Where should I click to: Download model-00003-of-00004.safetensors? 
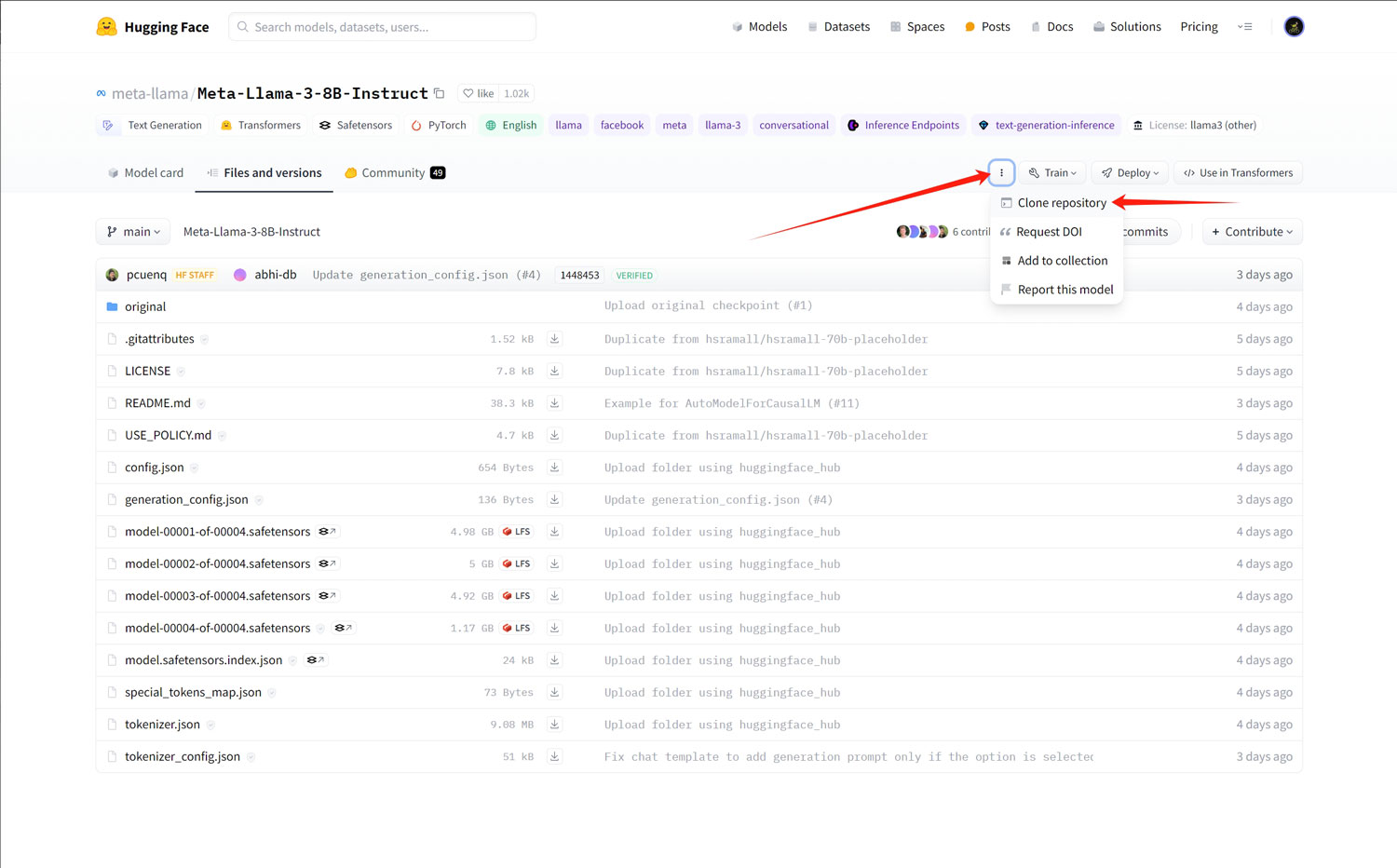[x=554, y=596]
